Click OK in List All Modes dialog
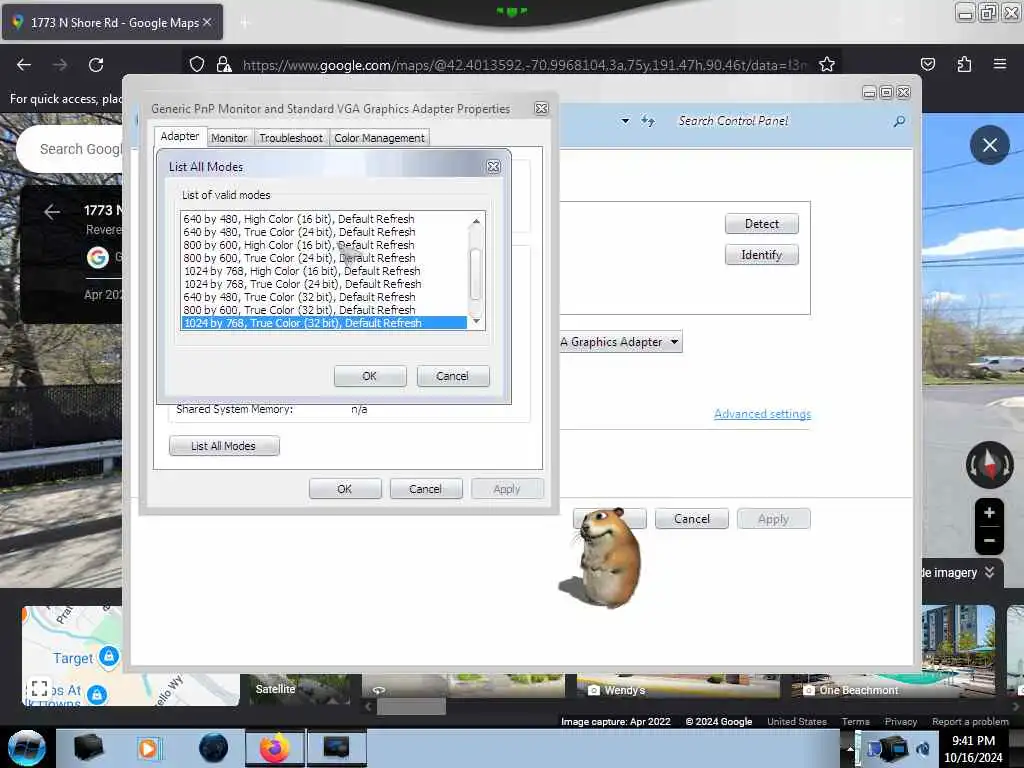This screenshot has width=1024, height=768. click(370, 376)
